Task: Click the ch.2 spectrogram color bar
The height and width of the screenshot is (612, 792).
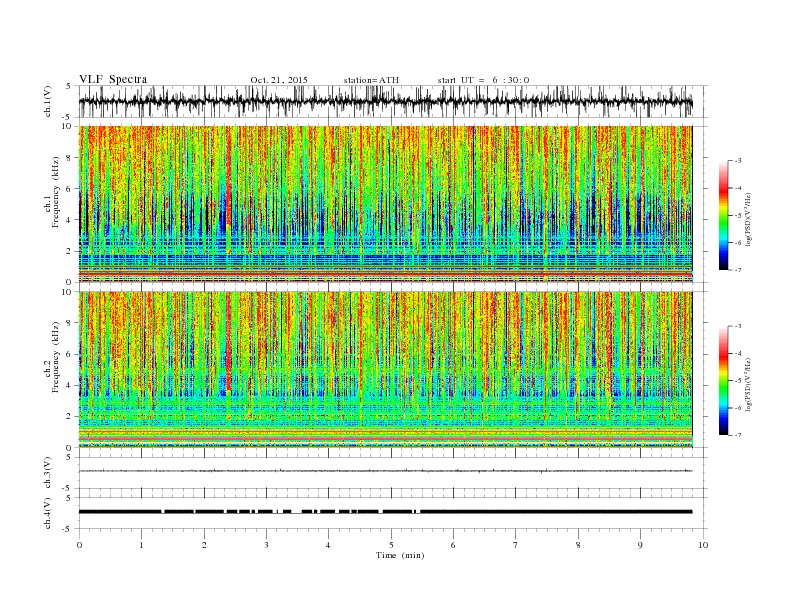Action: click(x=723, y=380)
